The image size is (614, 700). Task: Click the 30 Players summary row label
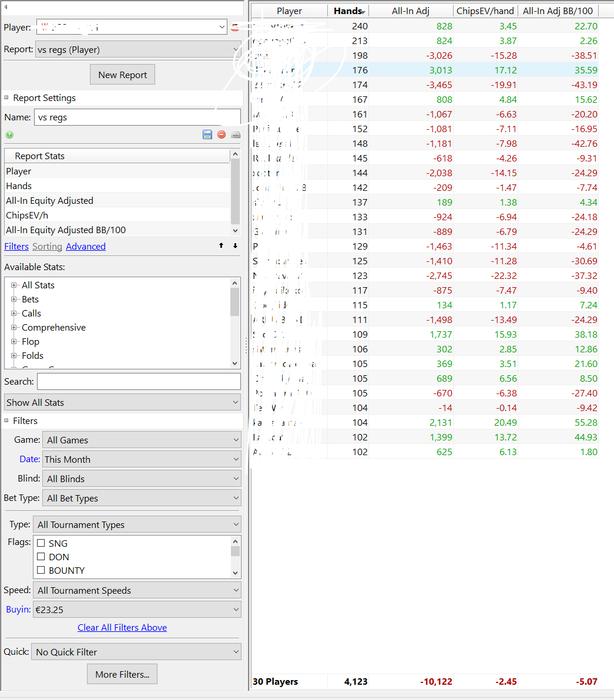[x=275, y=682]
